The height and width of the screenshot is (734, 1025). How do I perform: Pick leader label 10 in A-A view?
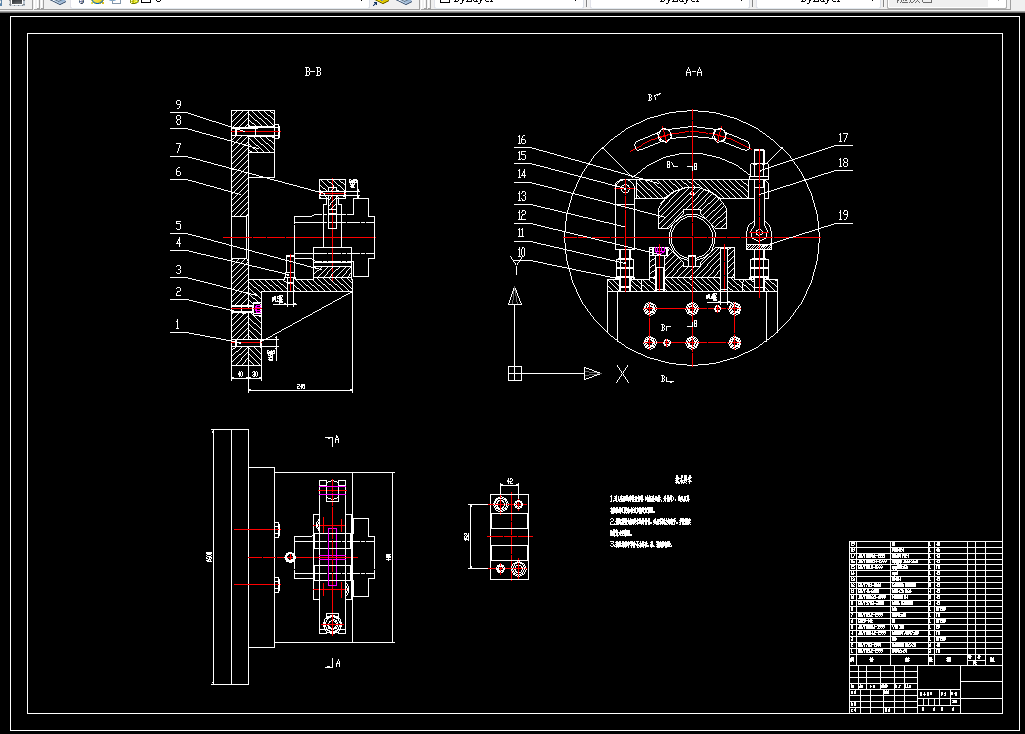521,252
